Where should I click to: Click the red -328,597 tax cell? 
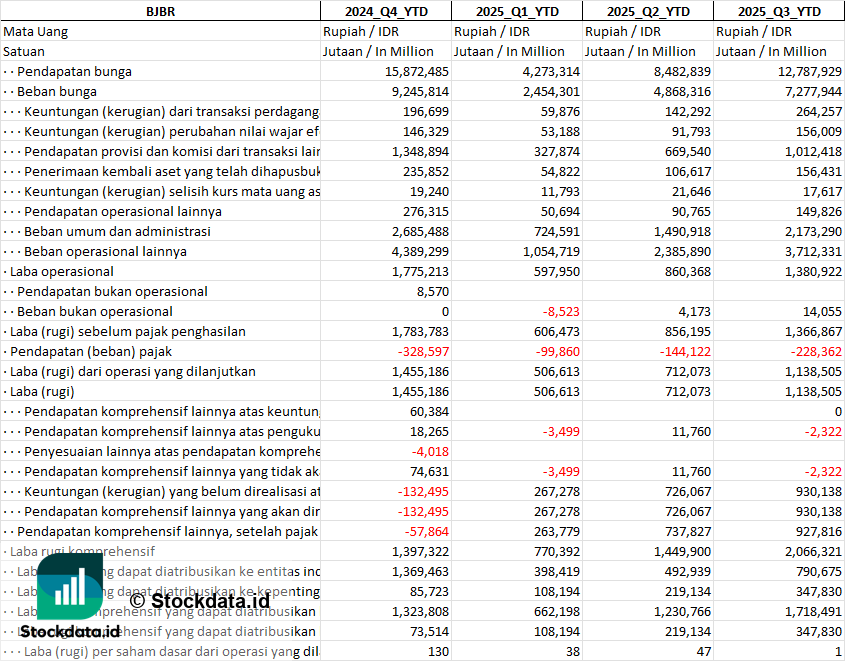(423, 351)
